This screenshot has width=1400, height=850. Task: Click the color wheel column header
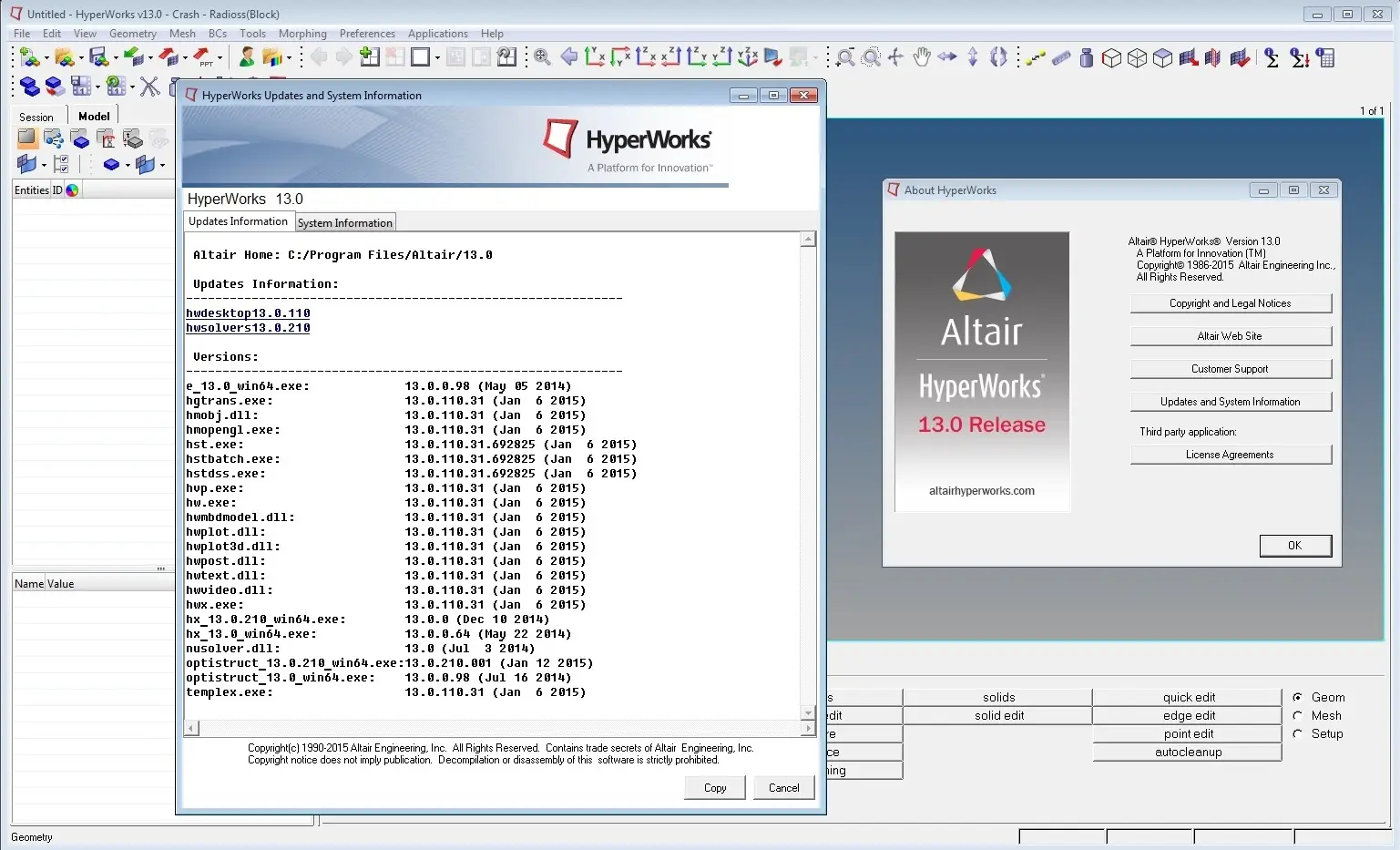(x=72, y=190)
